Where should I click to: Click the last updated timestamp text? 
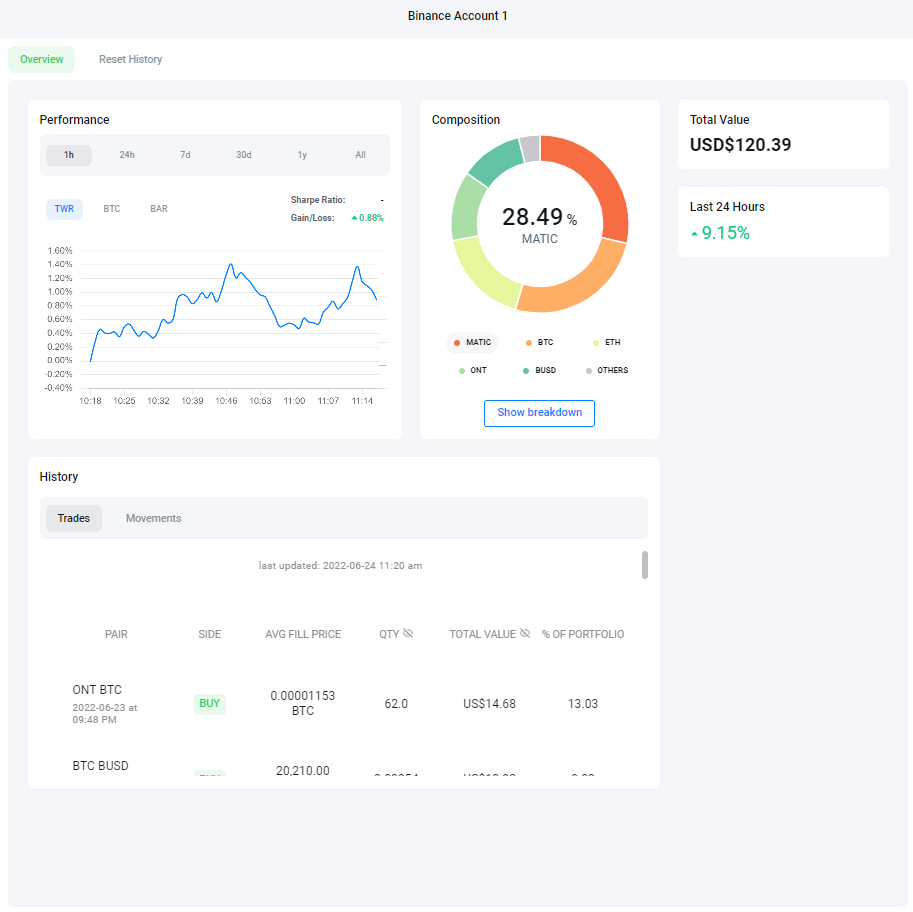point(341,565)
